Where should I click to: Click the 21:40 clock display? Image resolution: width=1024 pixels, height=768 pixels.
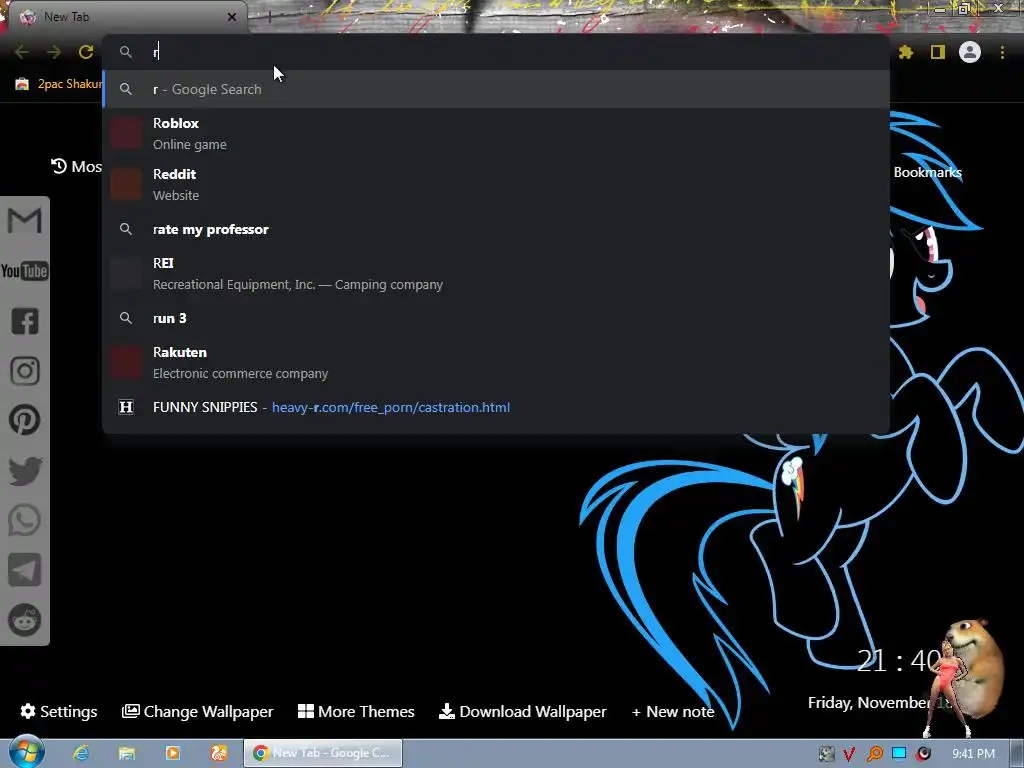[x=899, y=661]
